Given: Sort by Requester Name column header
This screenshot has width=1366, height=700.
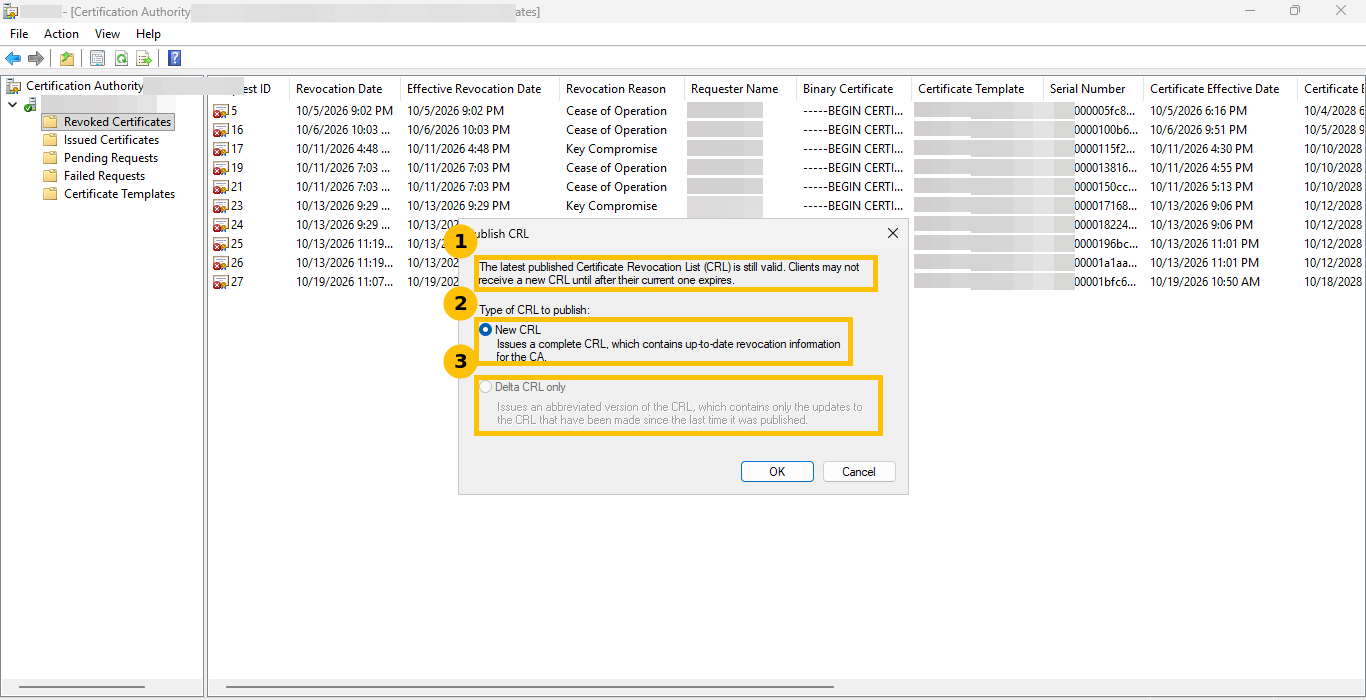Looking at the screenshot, I should point(740,89).
